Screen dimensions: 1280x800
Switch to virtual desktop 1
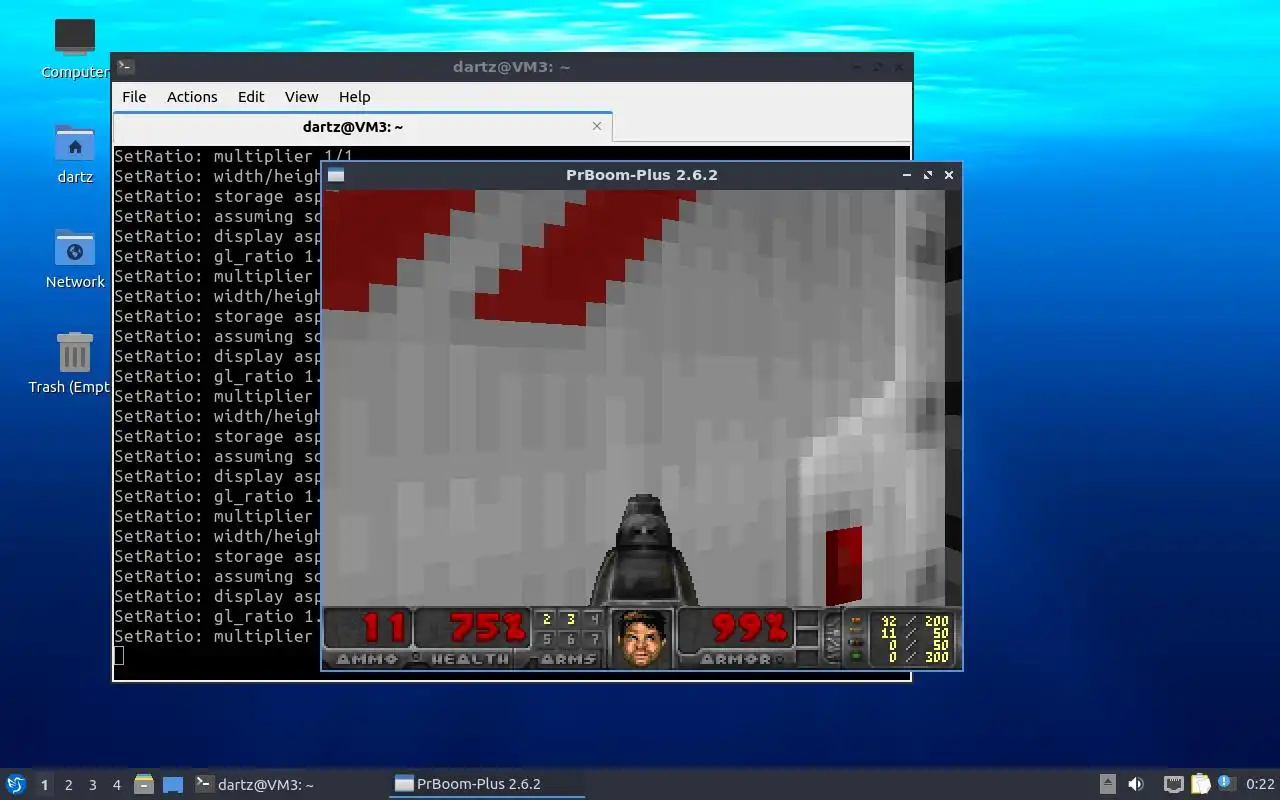coord(44,785)
